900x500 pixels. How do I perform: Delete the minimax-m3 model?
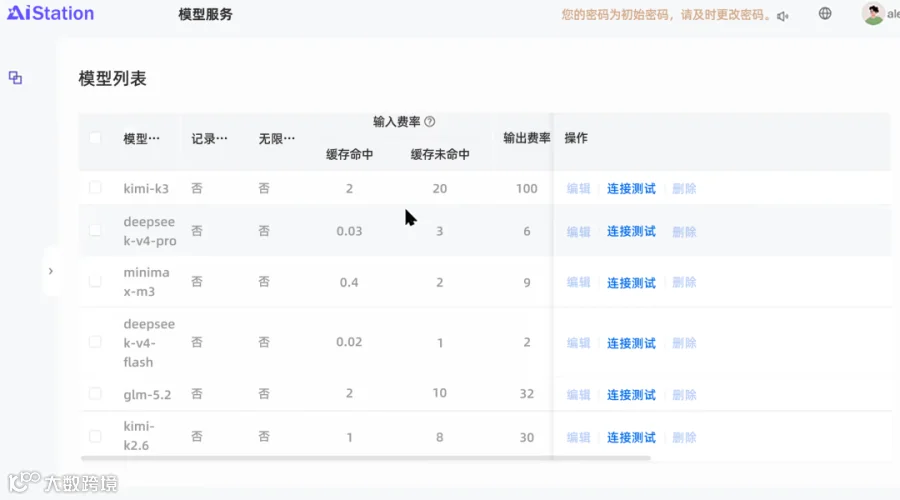[x=684, y=282]
